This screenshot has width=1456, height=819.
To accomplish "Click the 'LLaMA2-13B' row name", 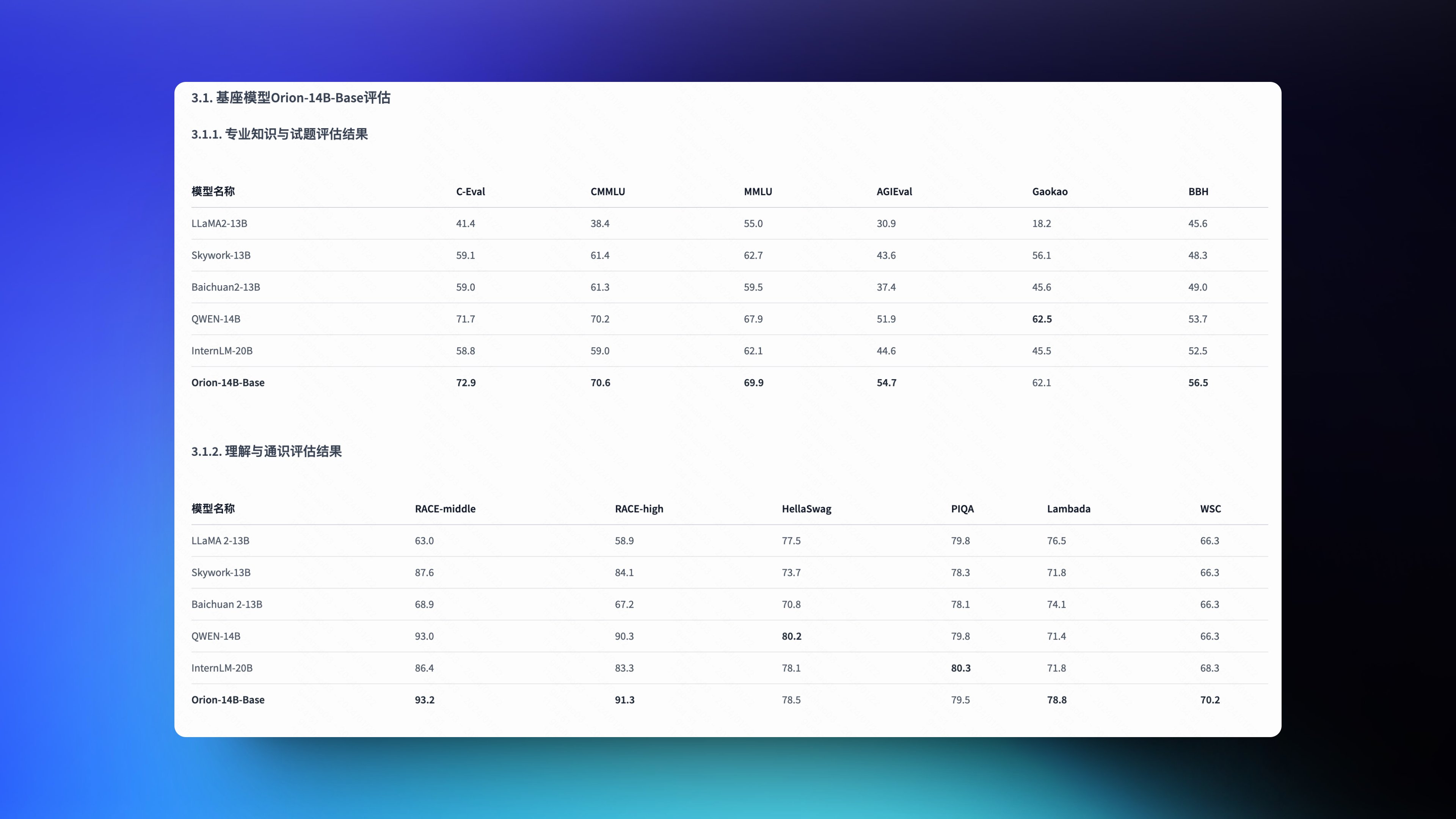I will point(219,223).
